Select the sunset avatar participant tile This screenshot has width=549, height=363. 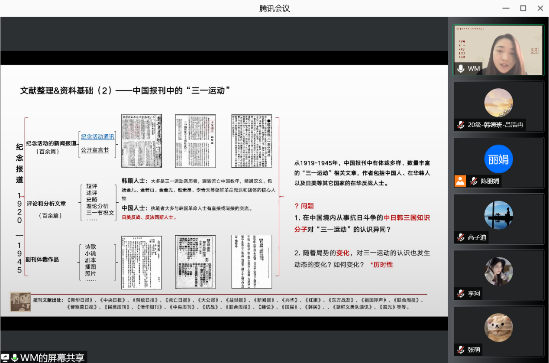click(498, 107)
